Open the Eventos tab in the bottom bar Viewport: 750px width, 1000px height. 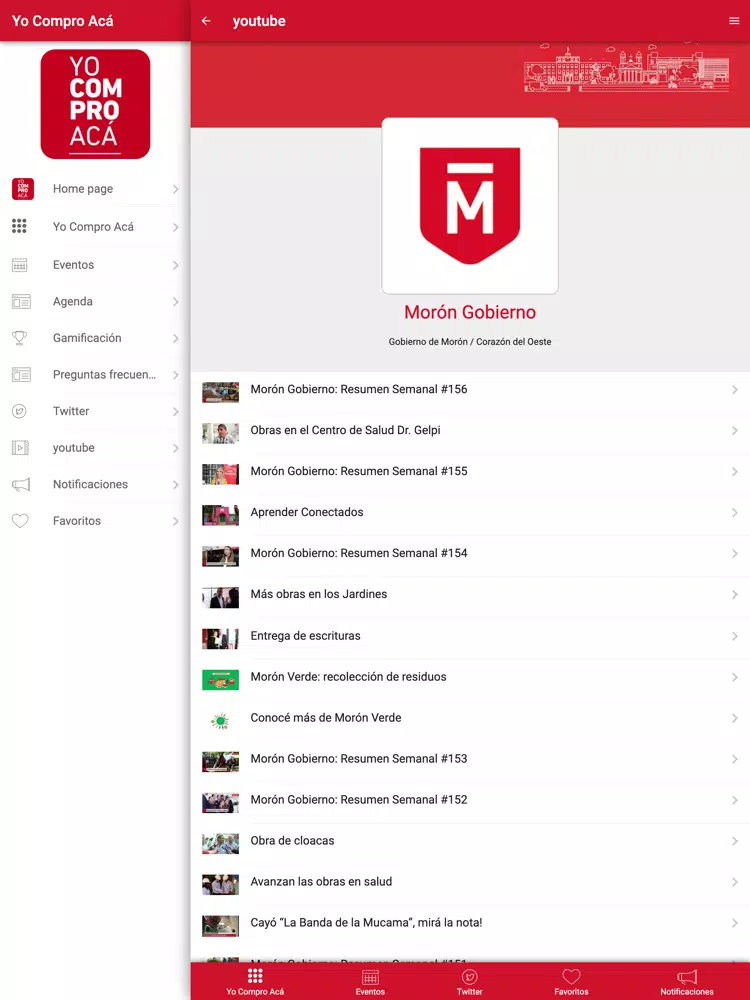[x=370, y=982]
